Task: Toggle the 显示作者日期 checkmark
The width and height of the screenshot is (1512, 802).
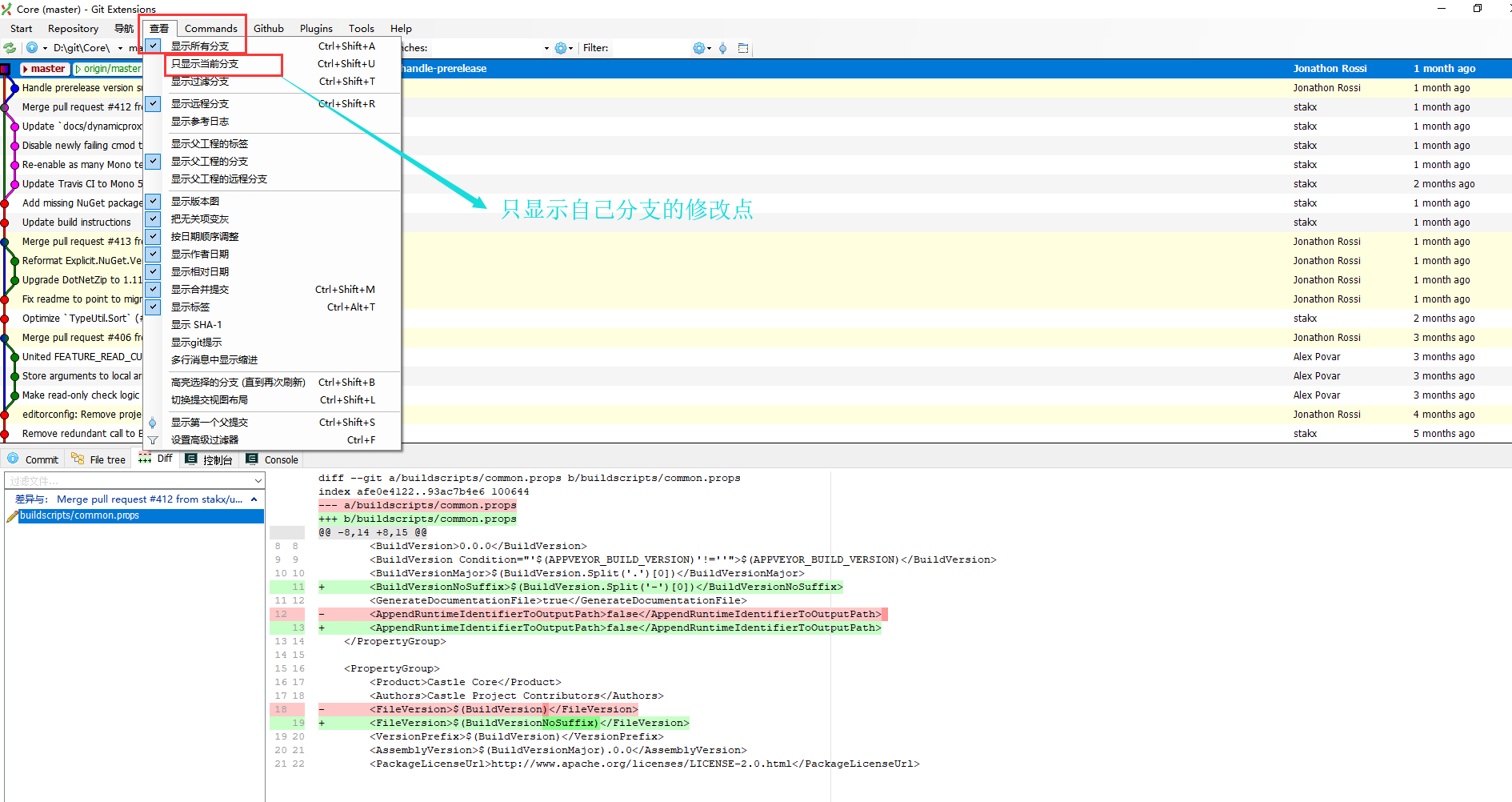Action: click(x=154, y=255)
